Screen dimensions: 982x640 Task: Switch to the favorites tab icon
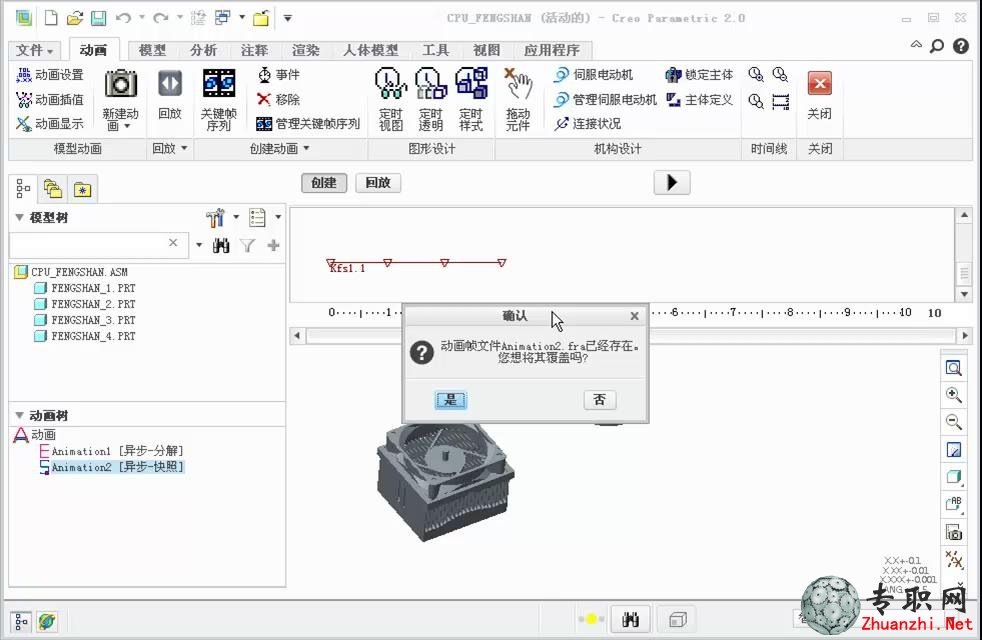82,189
